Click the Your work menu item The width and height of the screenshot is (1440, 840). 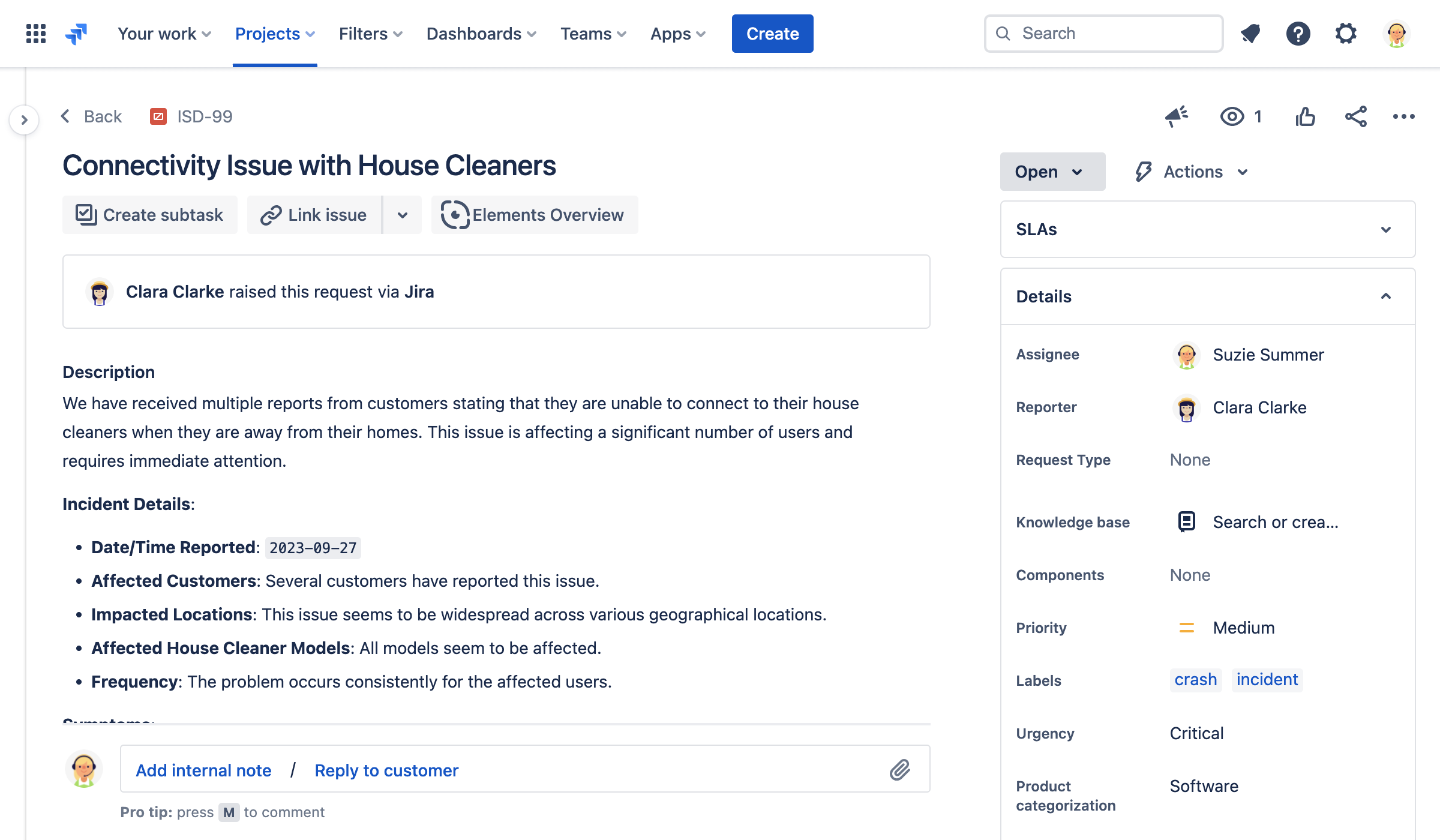click(164, 33)
